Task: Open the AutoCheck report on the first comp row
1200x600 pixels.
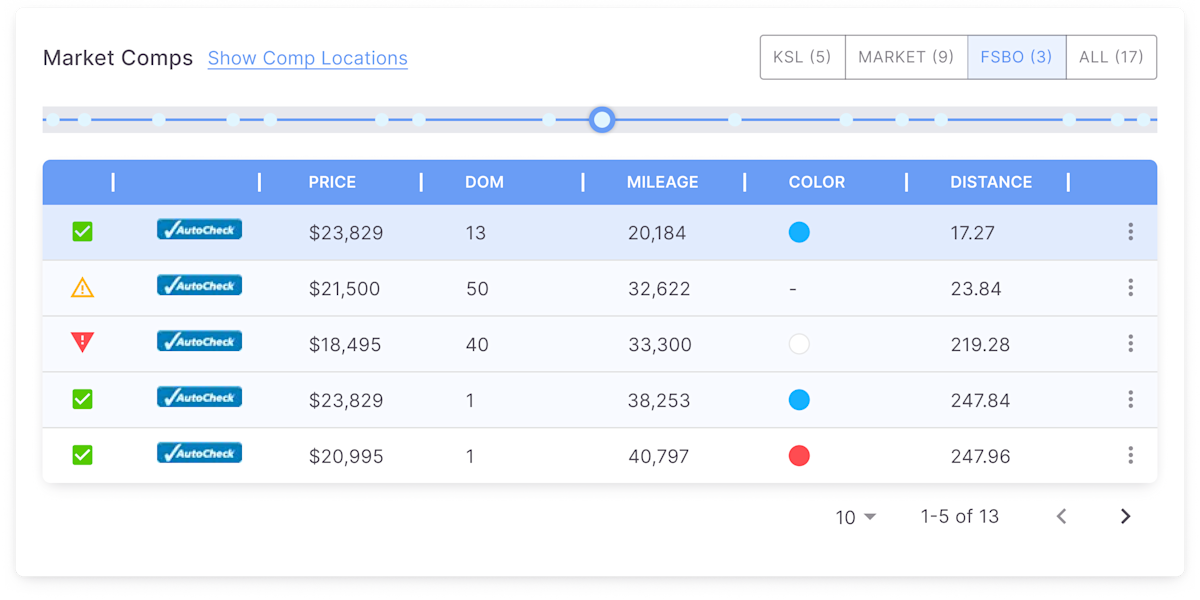Action: coord(199,229)
